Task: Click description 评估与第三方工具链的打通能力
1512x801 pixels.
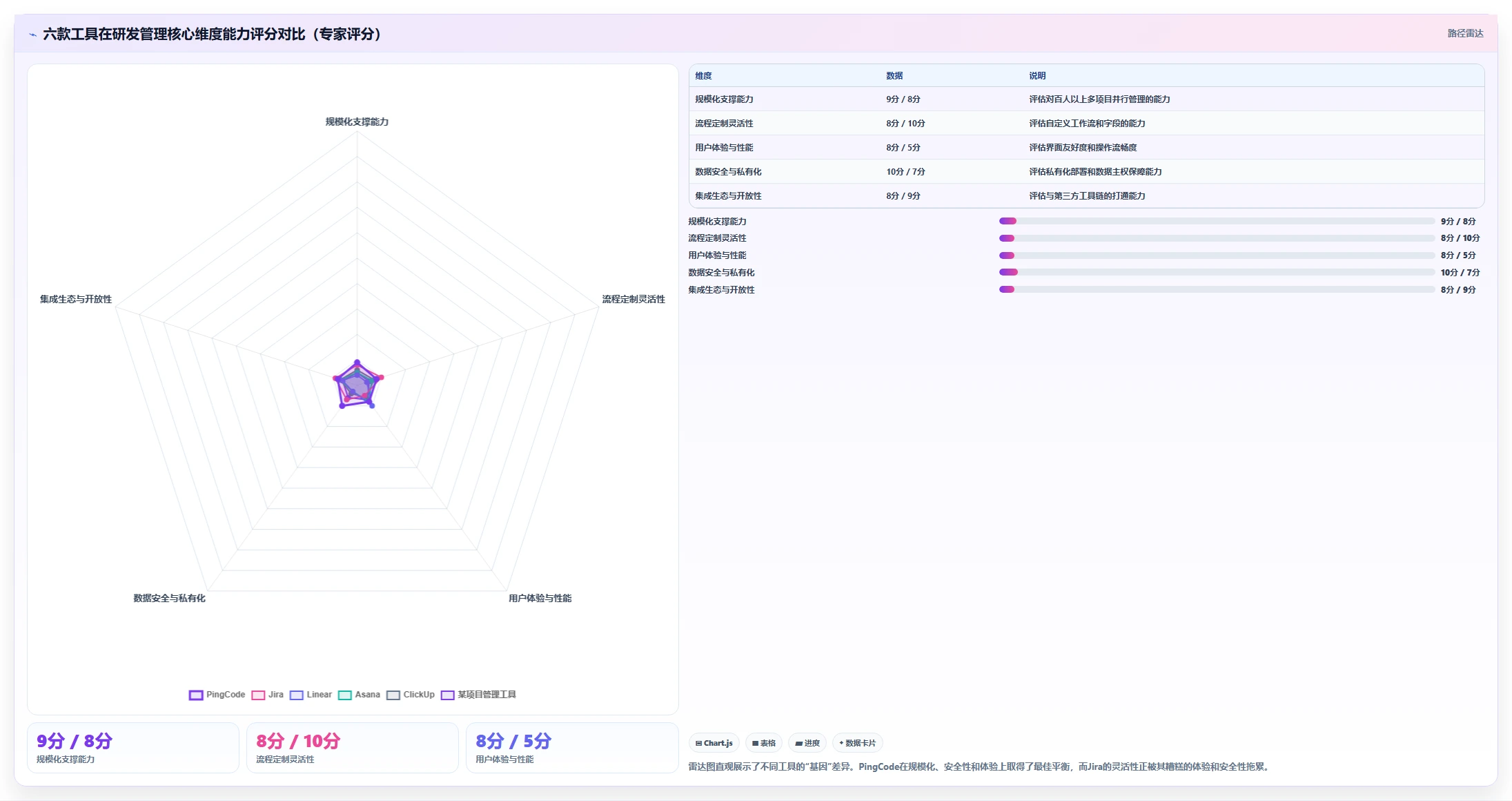Action: (1087, 196)
